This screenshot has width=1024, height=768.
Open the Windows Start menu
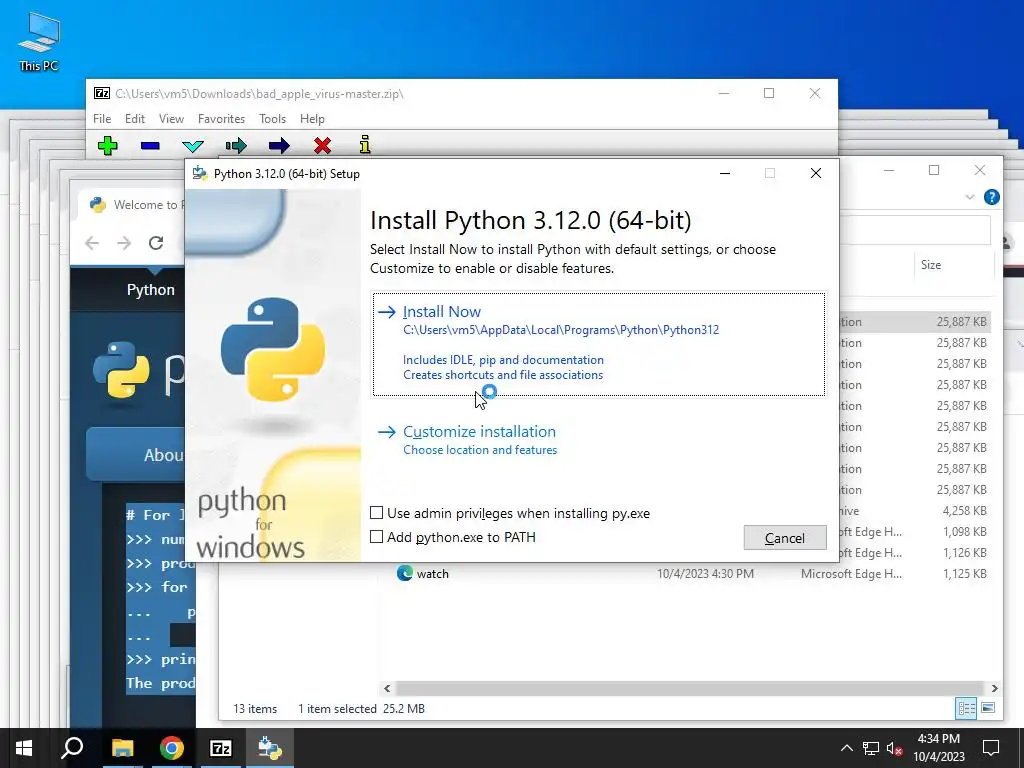click(x=24, y=748)
